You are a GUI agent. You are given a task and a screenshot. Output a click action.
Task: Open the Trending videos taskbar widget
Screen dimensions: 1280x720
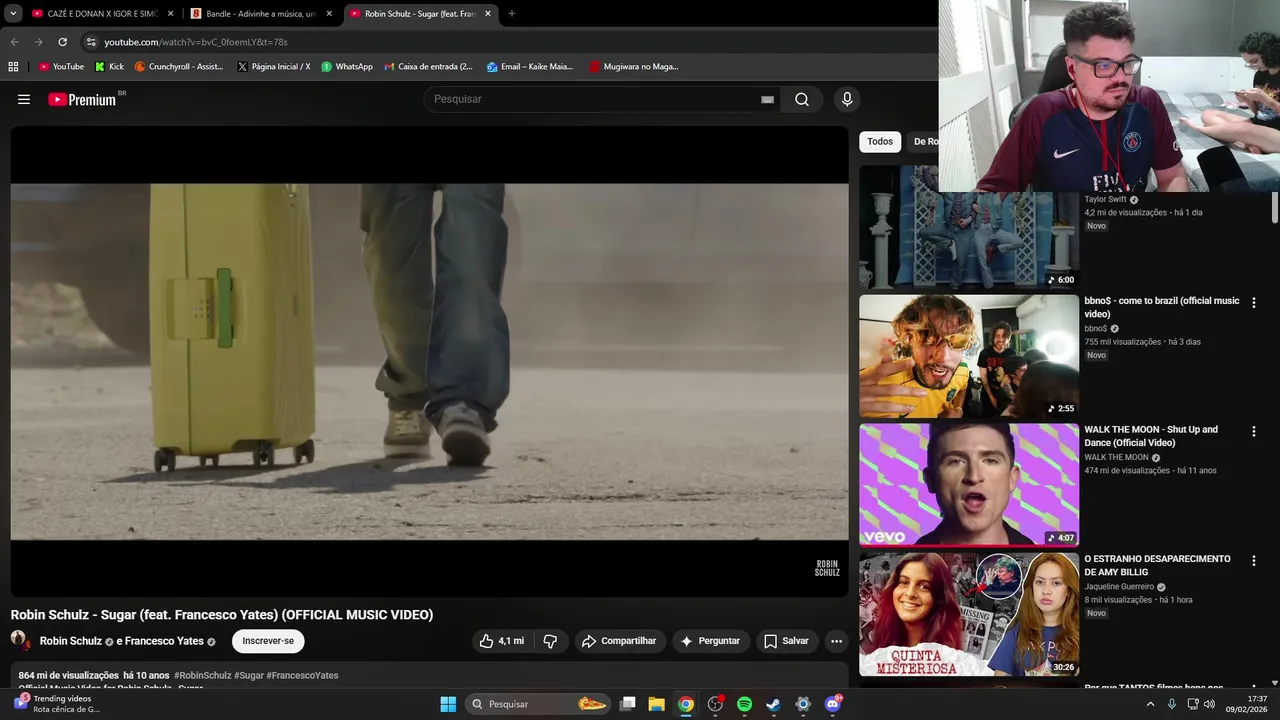click(x=58, y=704)
